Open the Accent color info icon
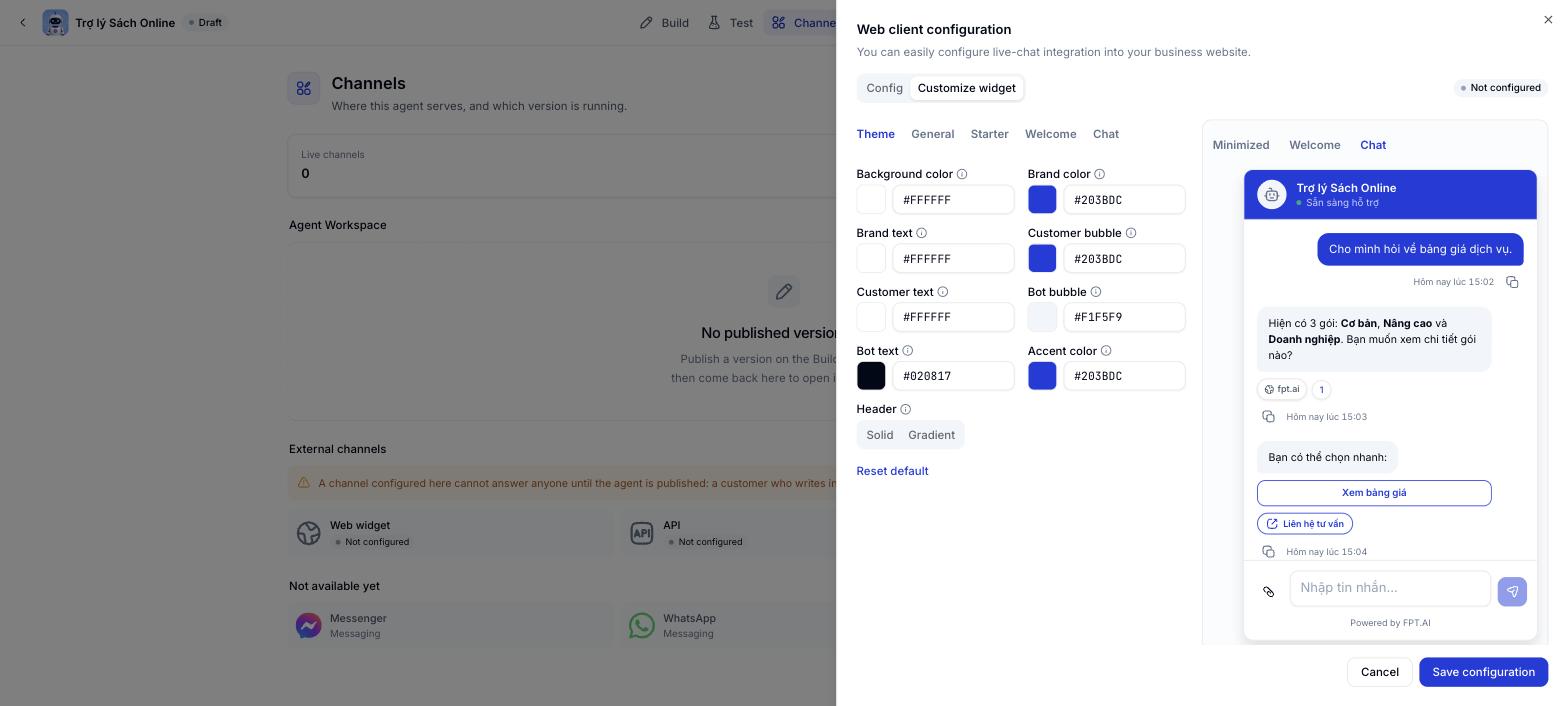 click(1106, 351)
